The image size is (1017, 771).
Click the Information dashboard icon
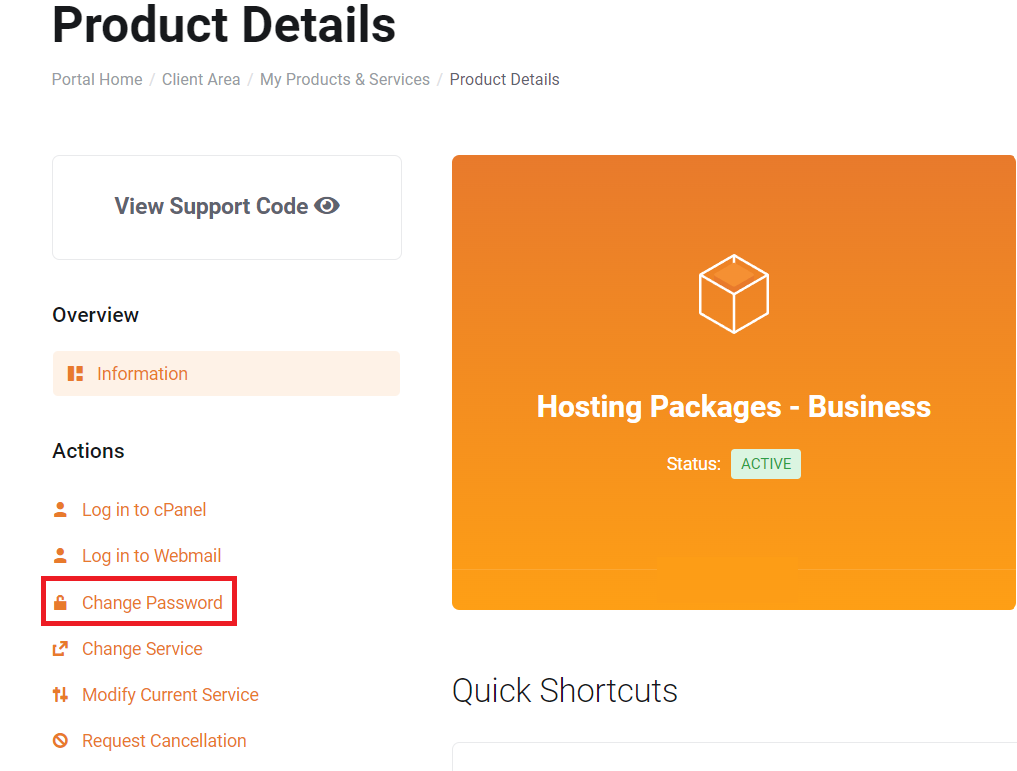(x=75, y=374)
